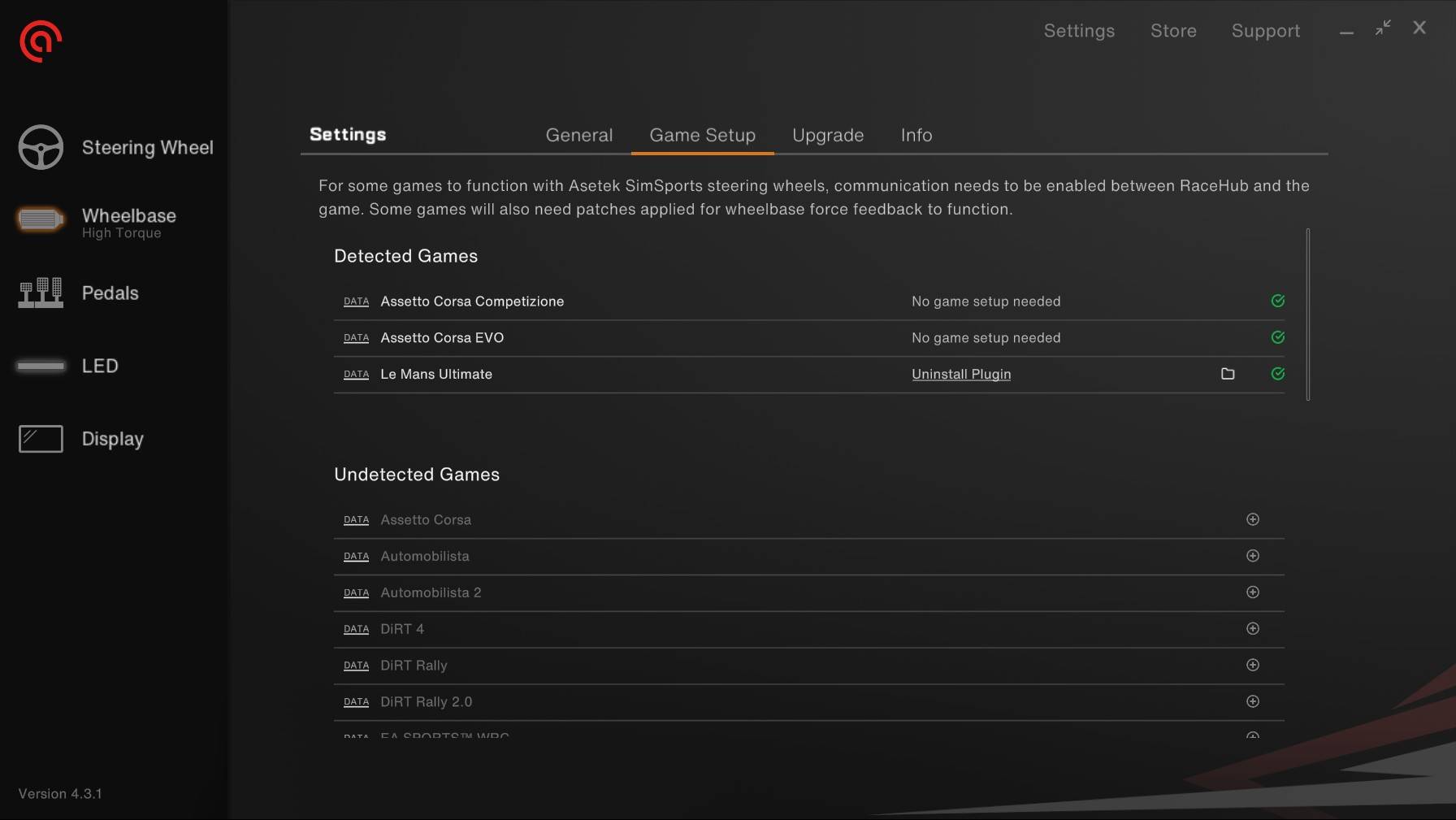Open the Support page in header
Viewport: 1456px width, 820px height.
[1265, 31]
